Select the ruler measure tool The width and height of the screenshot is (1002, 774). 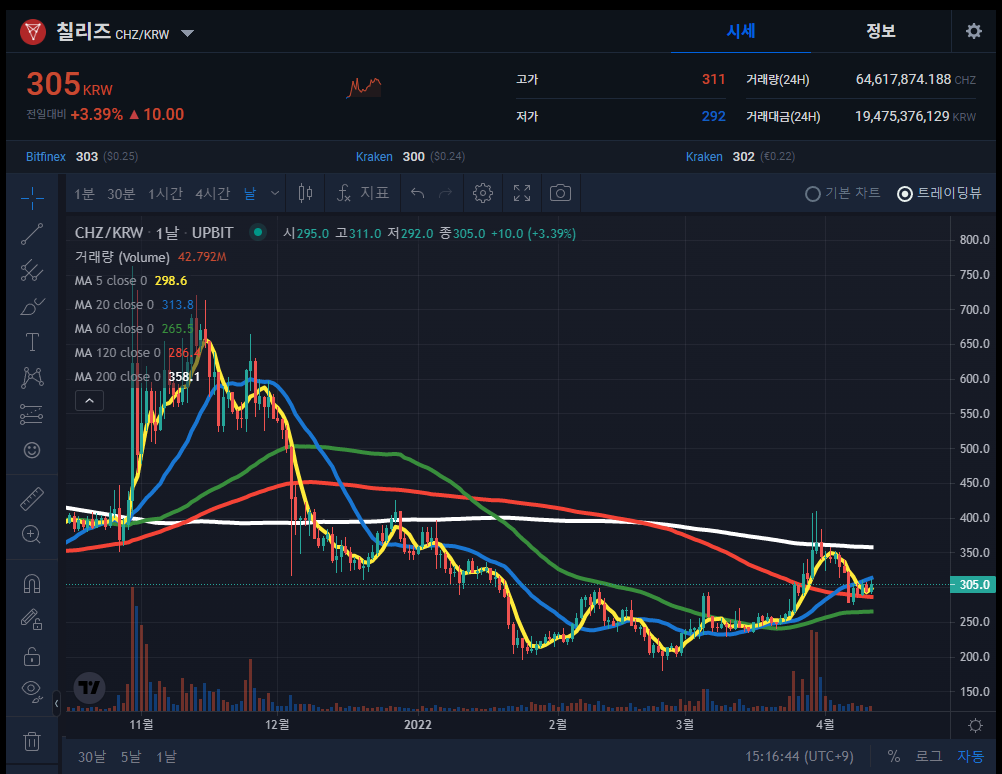tap(32, 499)
